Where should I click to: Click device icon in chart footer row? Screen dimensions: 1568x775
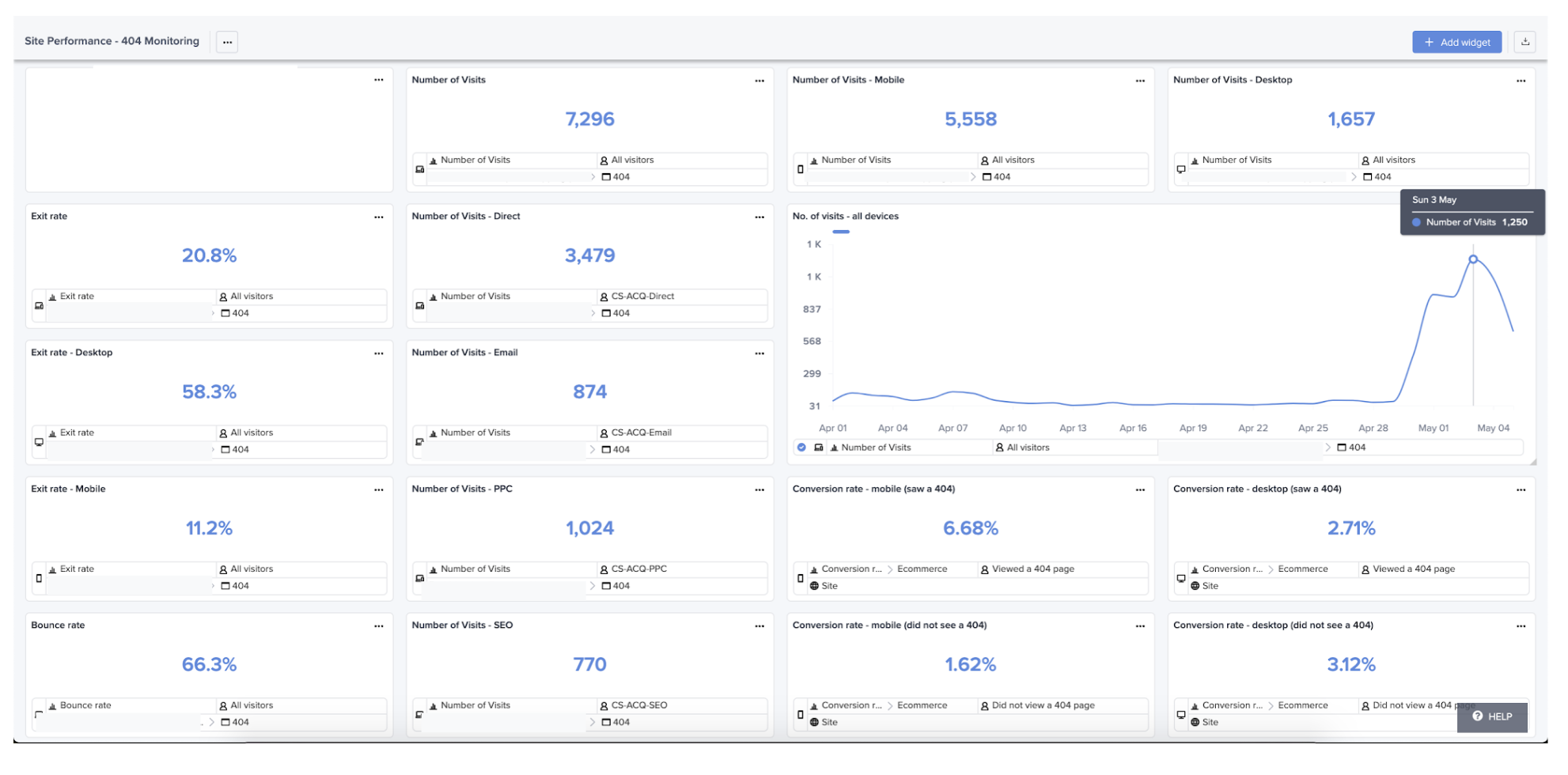819,448
